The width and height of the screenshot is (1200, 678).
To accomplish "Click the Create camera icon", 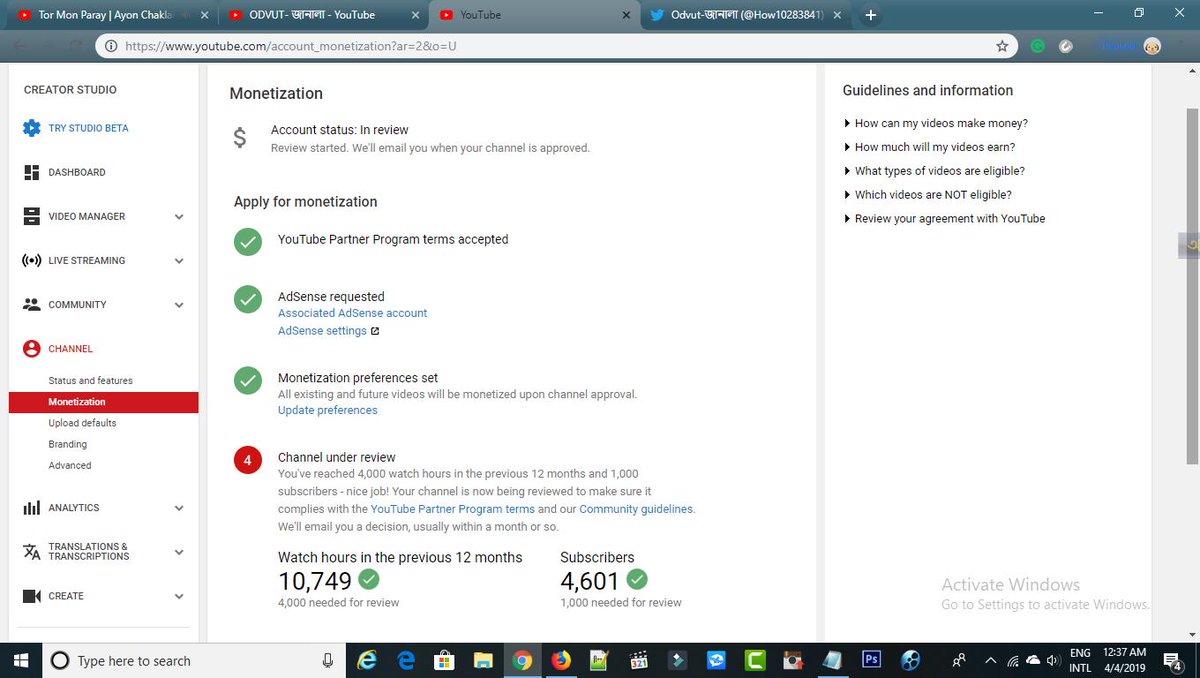I will [x=31, y=596].
